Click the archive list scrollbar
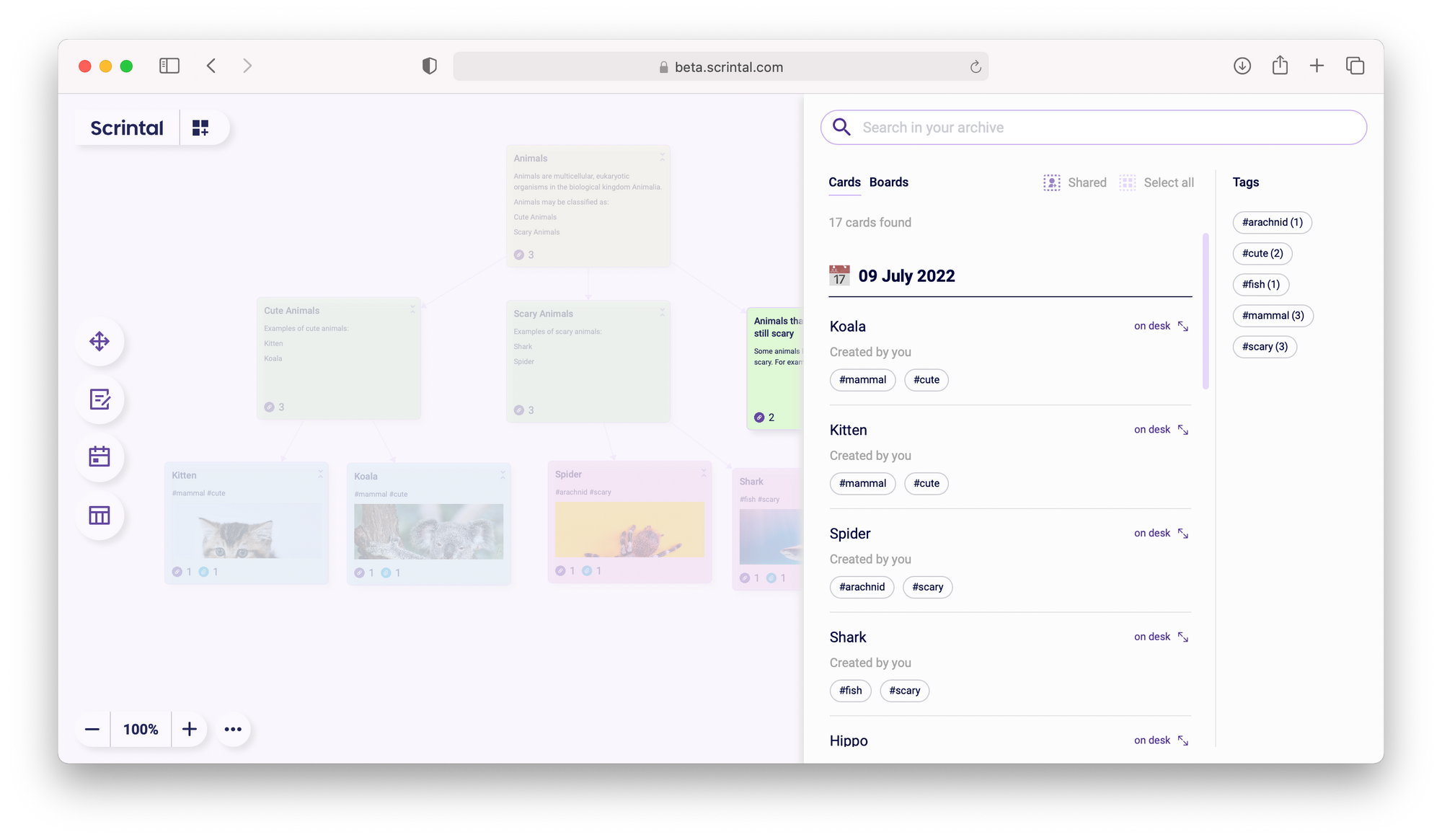 pyautogui.click(x=1206, y=310)
